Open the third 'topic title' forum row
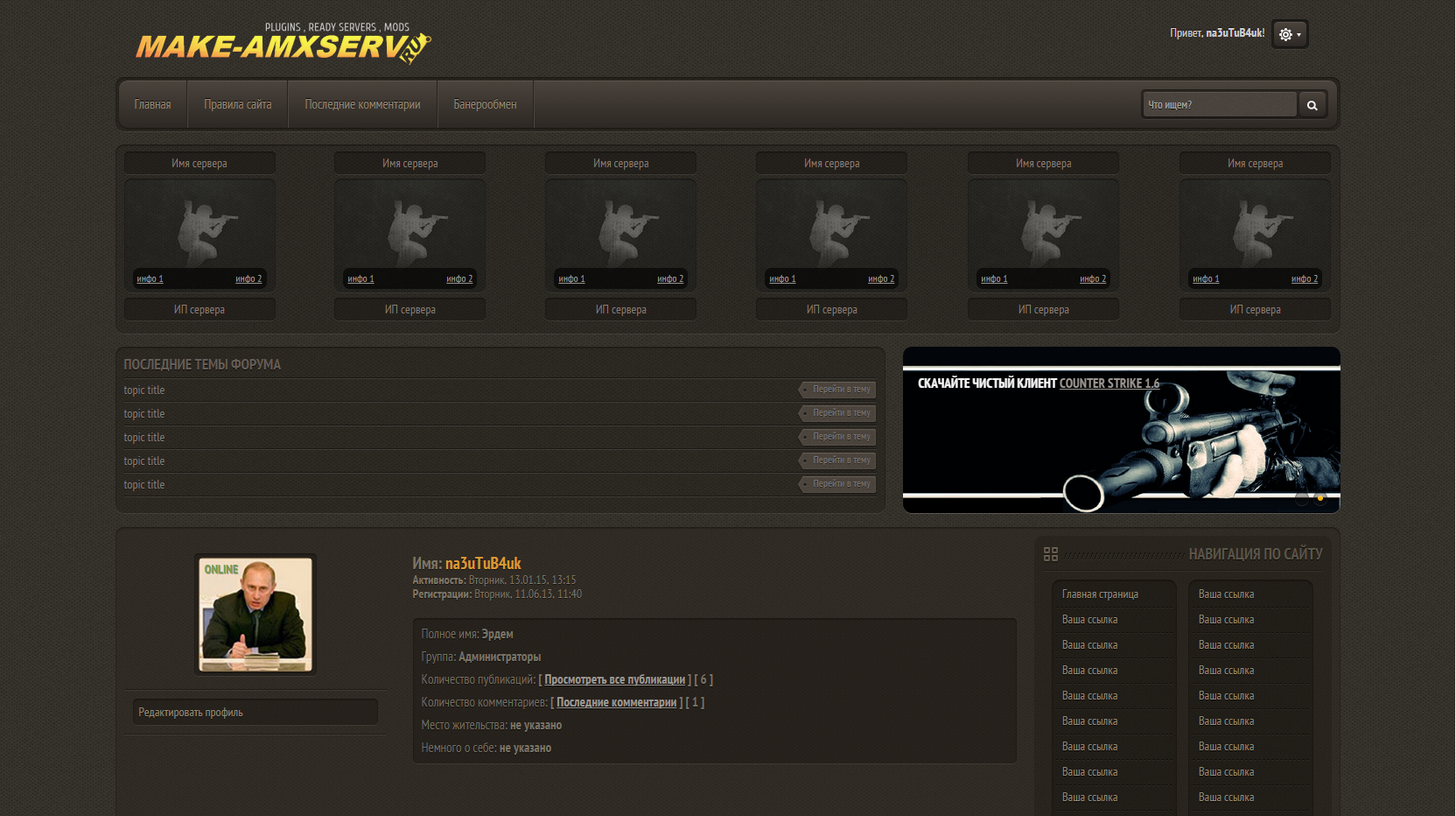This screenshot has height=816, width=1456. pos(144,438)
